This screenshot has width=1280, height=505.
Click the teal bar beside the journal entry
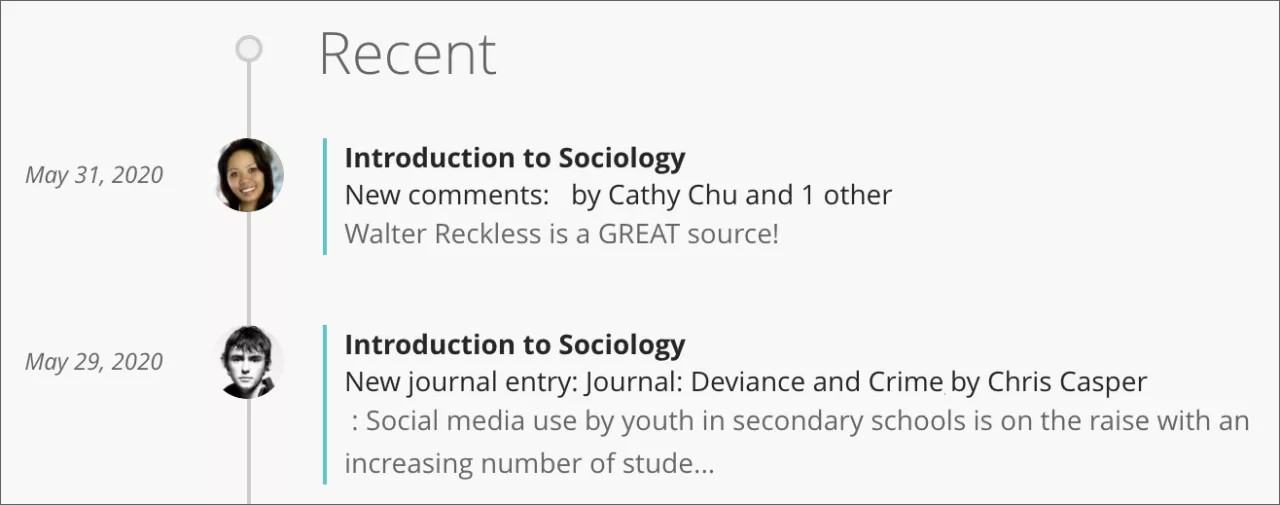pyautogui.click(x=325, y=404)
